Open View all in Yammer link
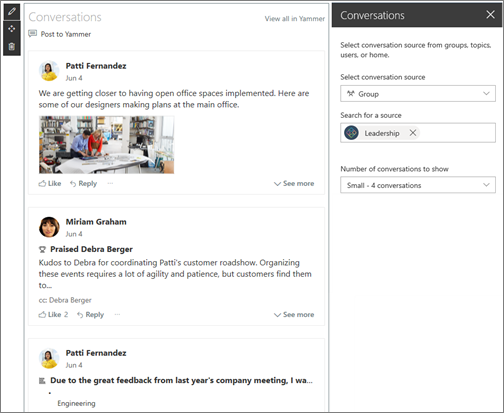The height and width of the screenshot is (413, 504). (295, 19)
